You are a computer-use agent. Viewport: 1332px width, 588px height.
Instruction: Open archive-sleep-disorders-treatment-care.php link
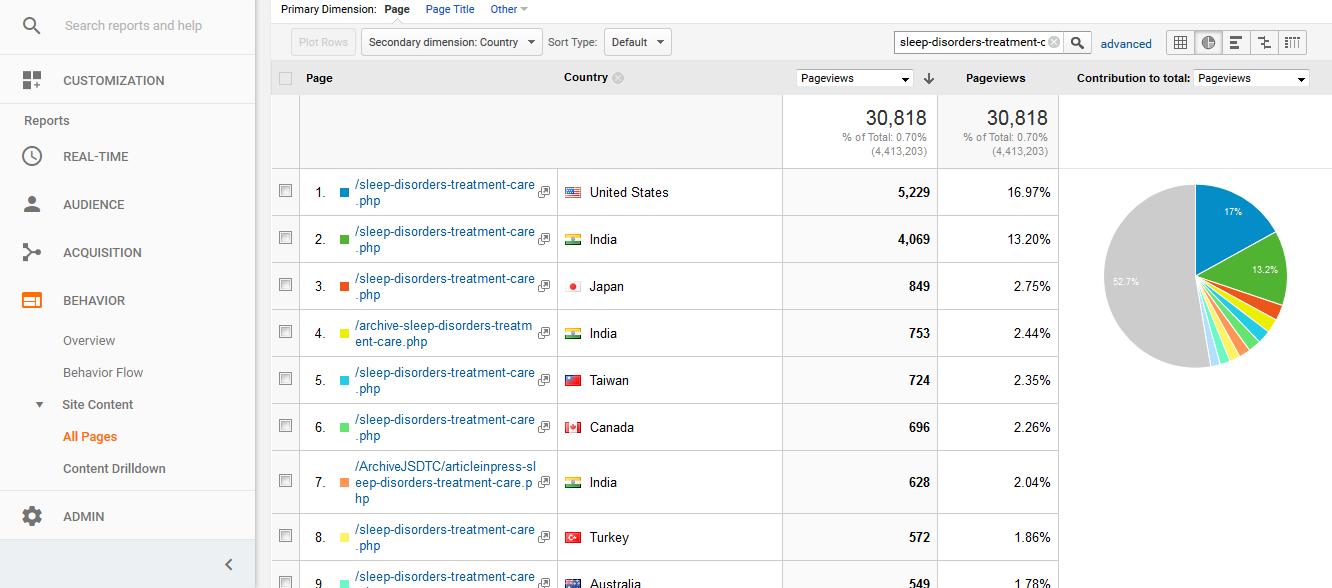(445, 333)
